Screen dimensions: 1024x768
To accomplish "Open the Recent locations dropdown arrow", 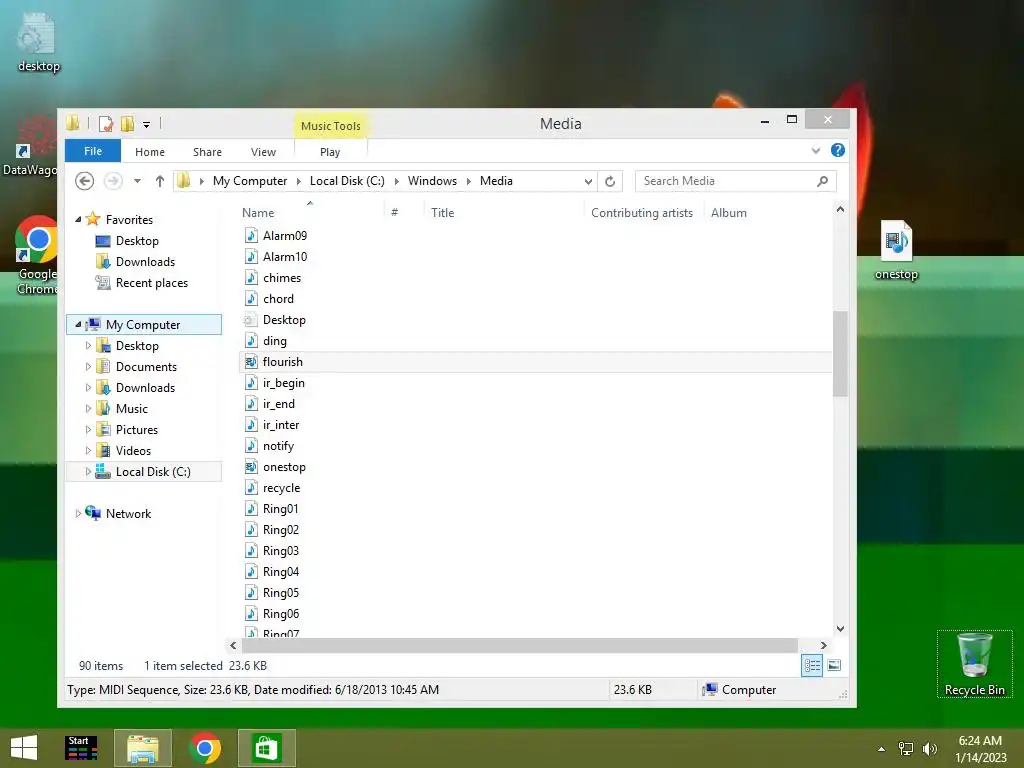I will click(x=137, y=181).
